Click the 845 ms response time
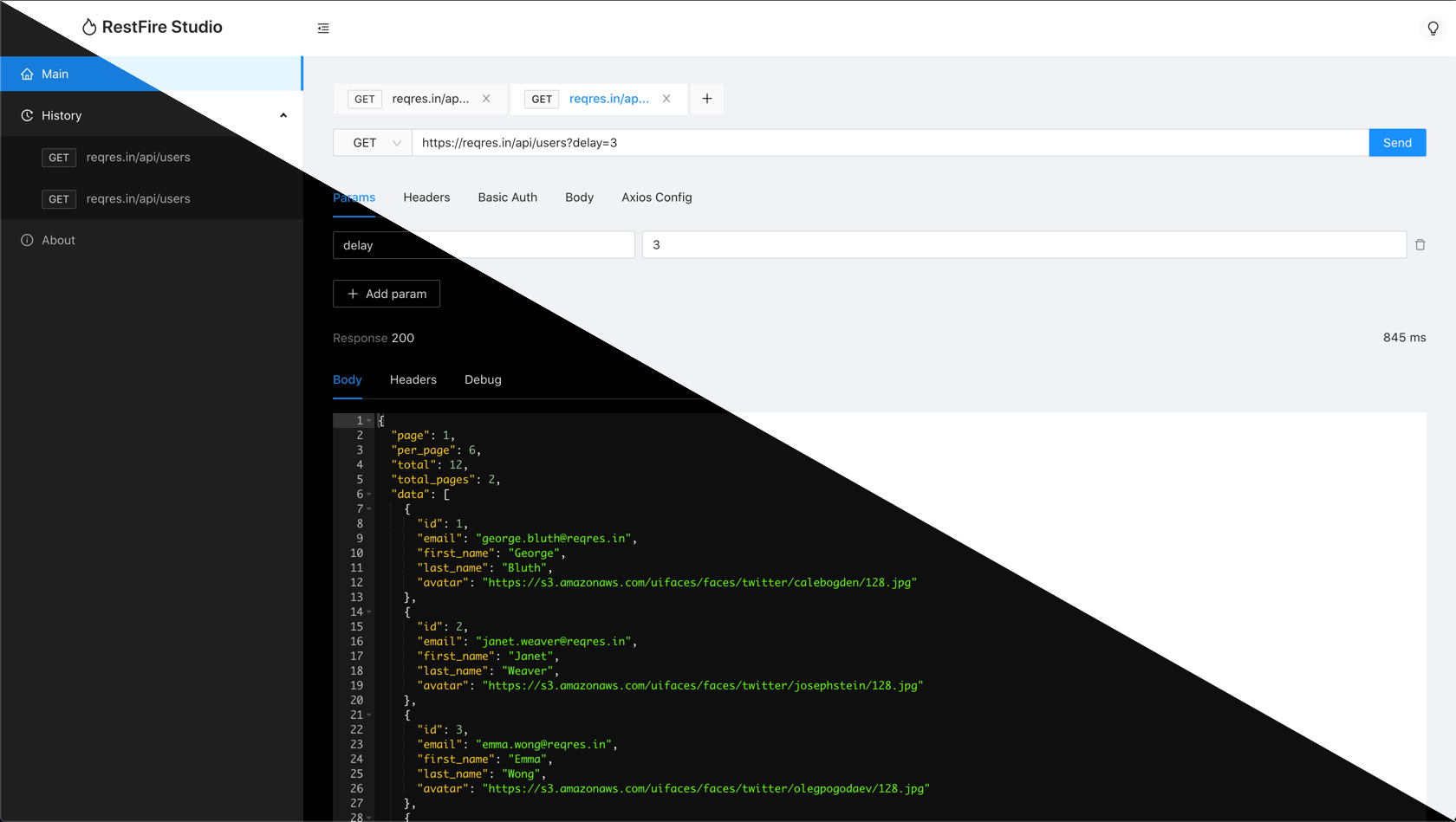This screenshot has width=1456, height=822. [x=1404, y=338]
